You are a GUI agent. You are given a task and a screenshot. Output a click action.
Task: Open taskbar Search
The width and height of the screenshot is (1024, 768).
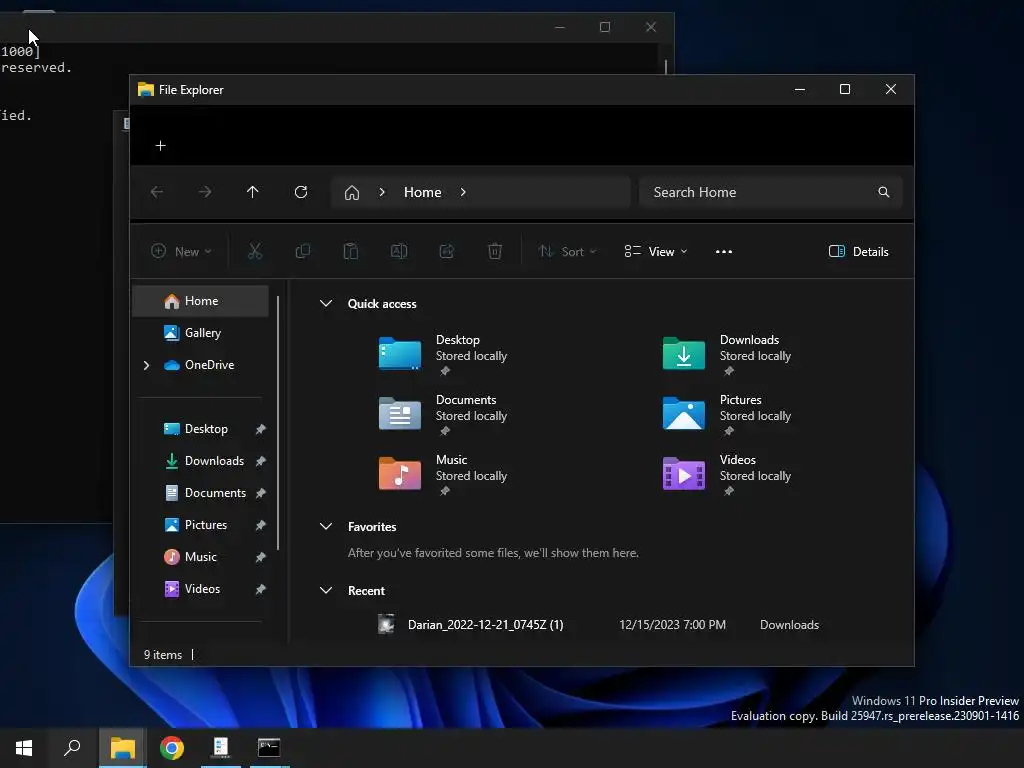[x=72, y=748]
